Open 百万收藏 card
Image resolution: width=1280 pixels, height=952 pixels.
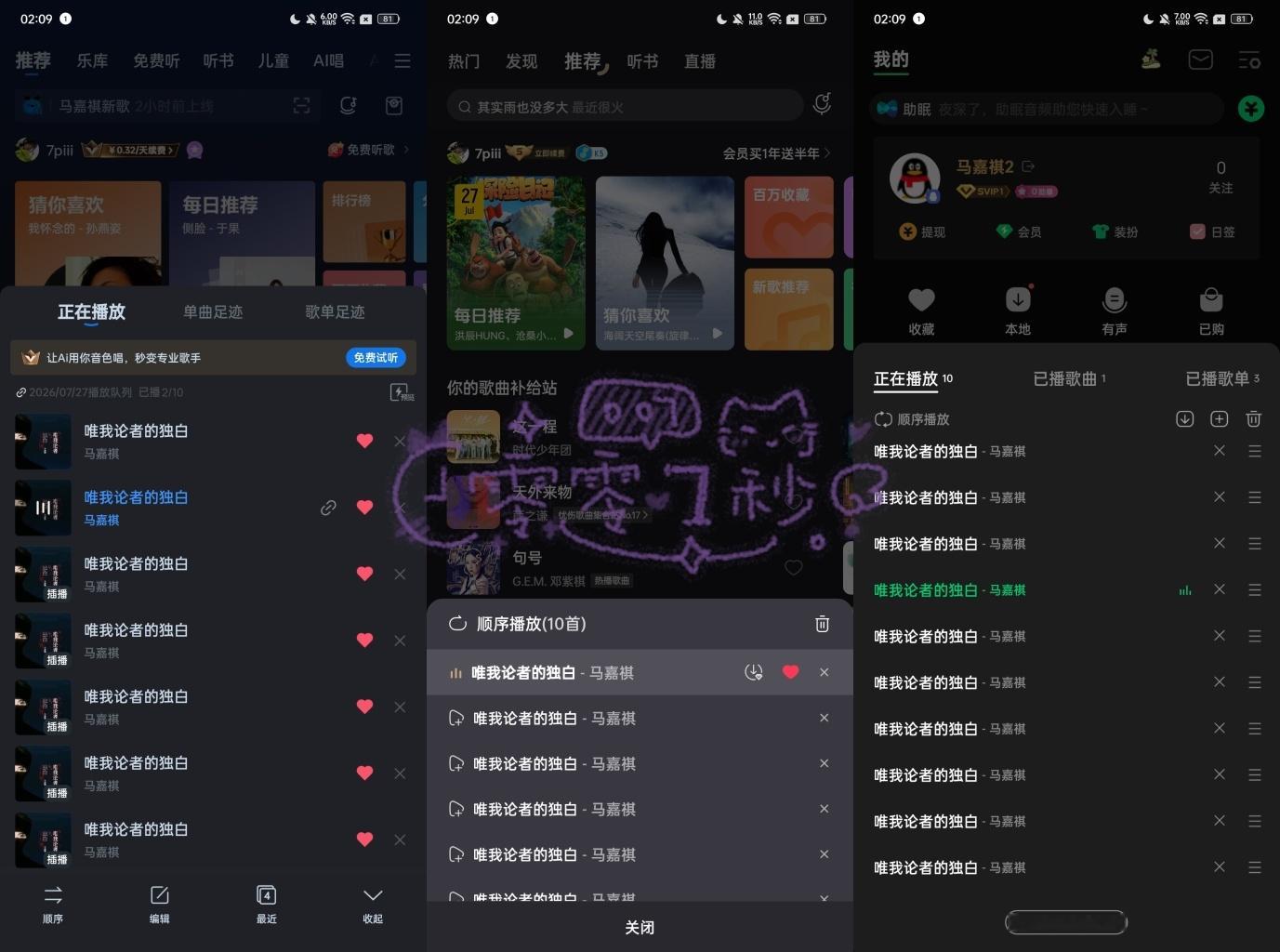coord(789,218)
